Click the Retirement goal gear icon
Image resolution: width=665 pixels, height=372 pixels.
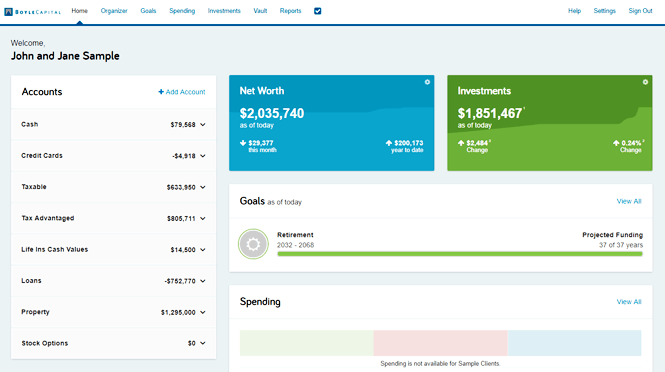pyautogui.click(x=253, y=244)
